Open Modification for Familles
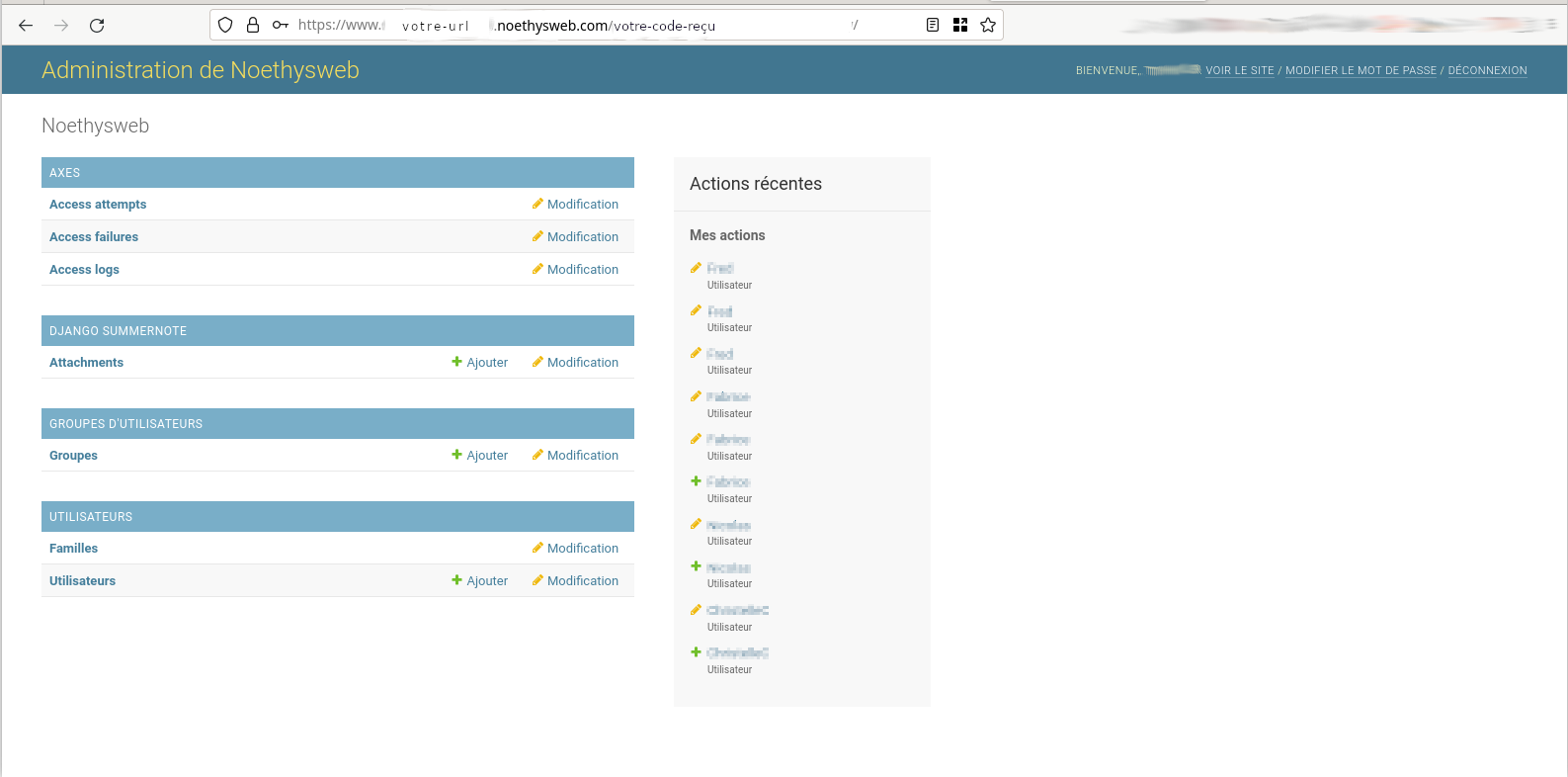The width and height of the screenshot is (1568, 777). [x=575, y=549]
